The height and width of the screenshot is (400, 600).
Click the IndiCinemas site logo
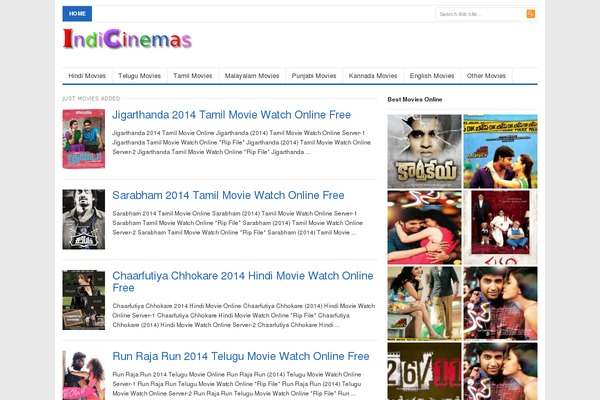(x=127, y=39)
